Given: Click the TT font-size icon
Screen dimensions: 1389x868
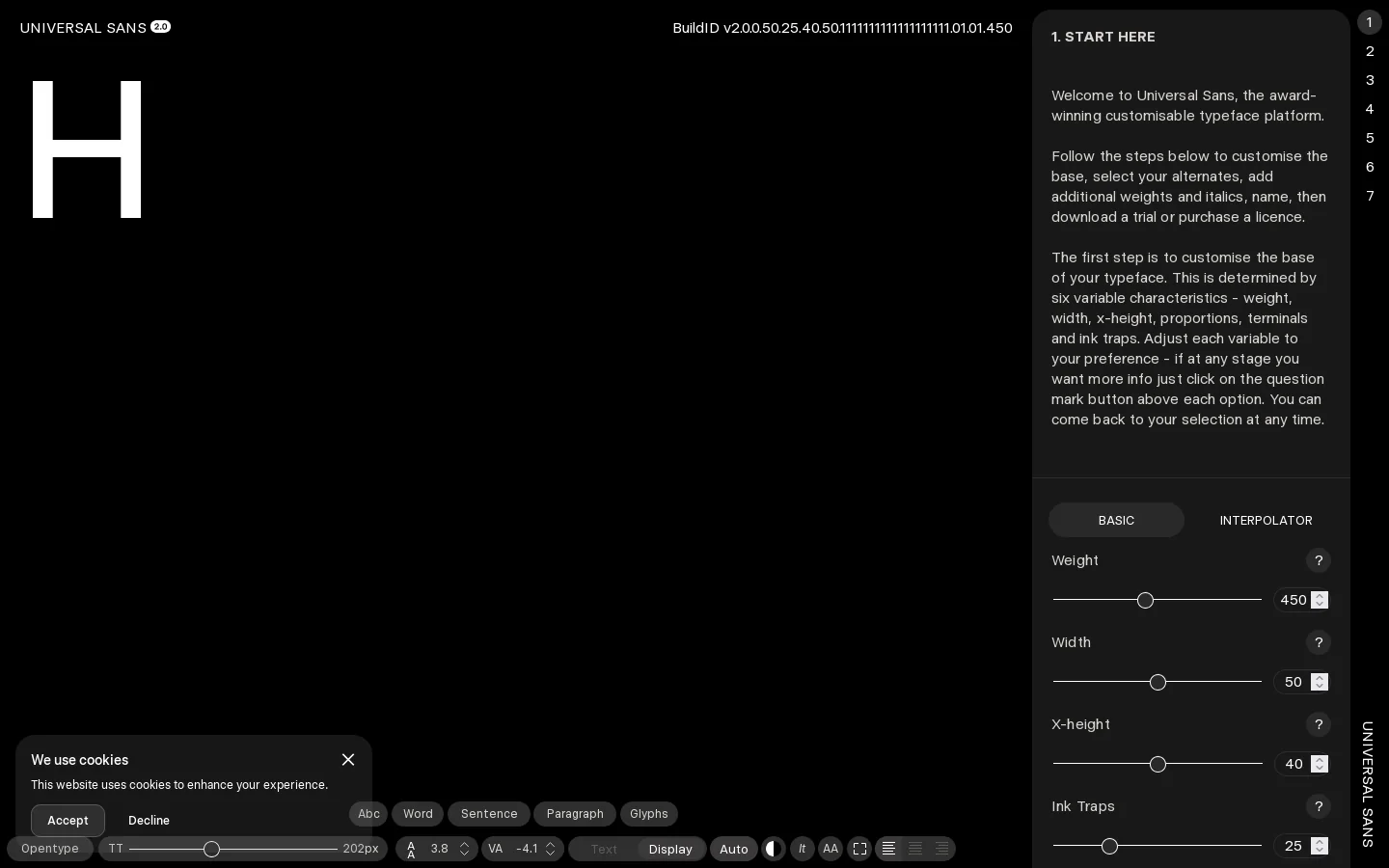Looking at the screenshot, I should click(x=116, y=849).
